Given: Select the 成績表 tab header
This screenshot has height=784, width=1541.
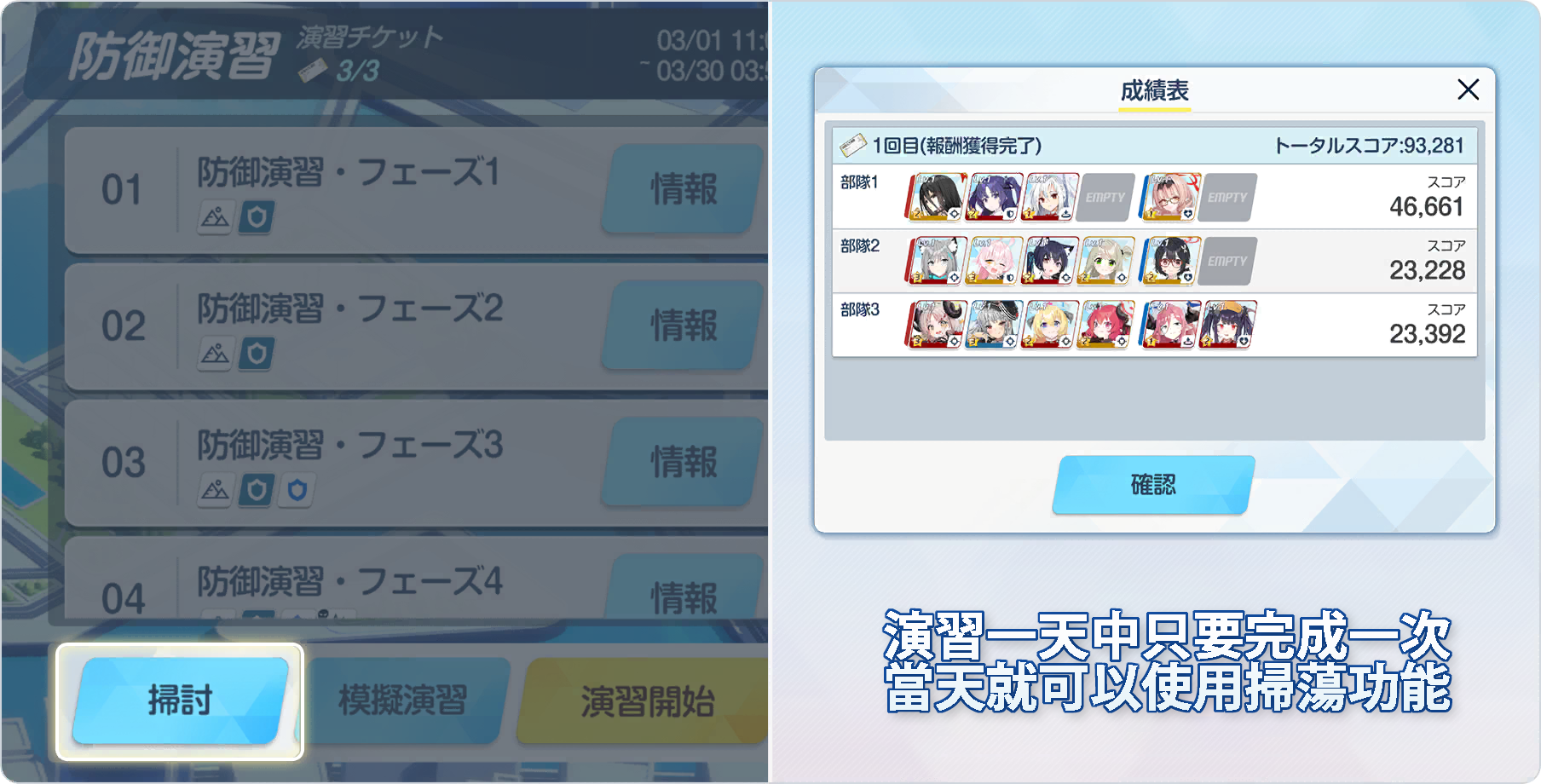Looking at the screenshot, I should pyautogui.click(x=1154, y=90).
